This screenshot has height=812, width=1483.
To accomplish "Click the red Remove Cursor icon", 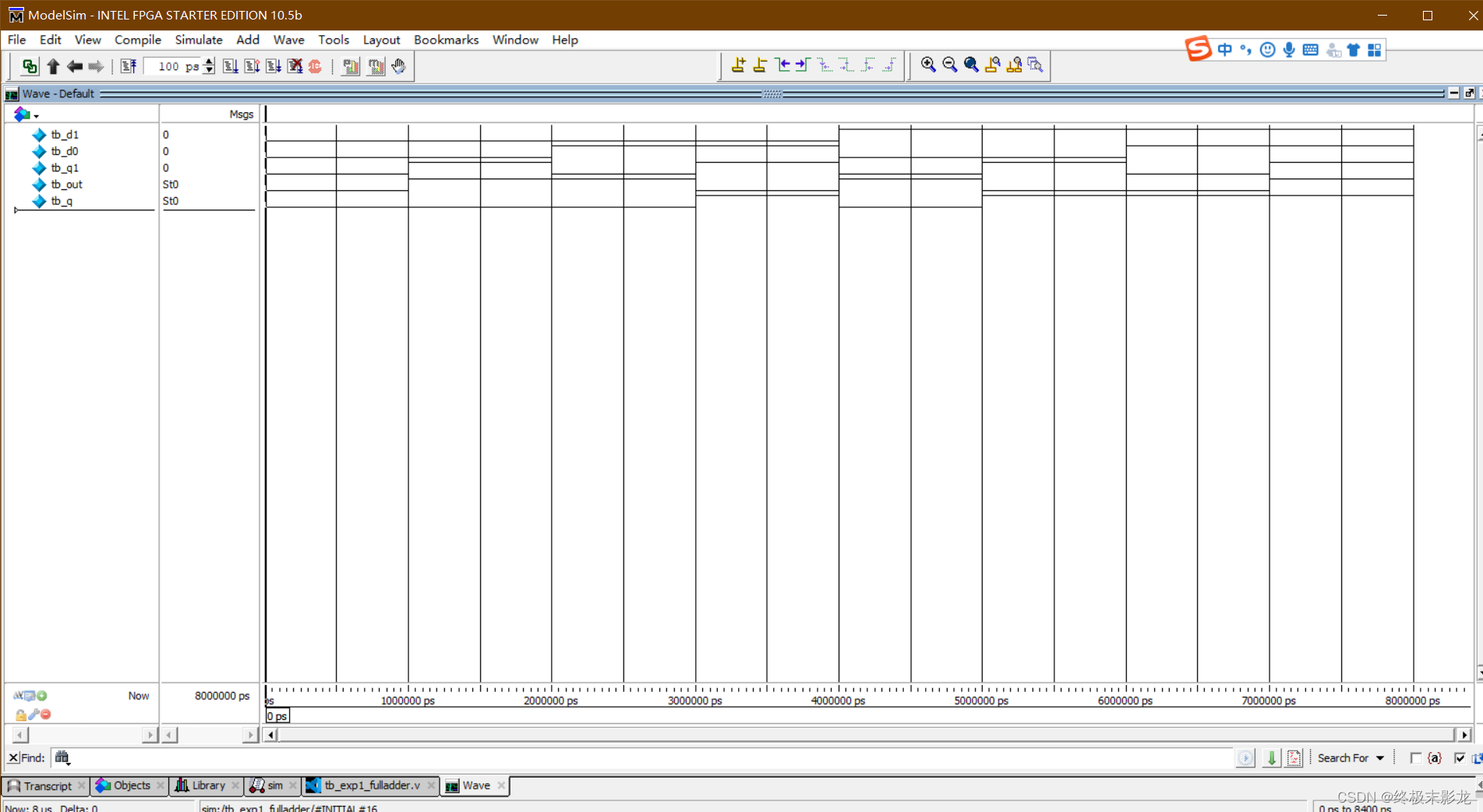I will [46, 714].
